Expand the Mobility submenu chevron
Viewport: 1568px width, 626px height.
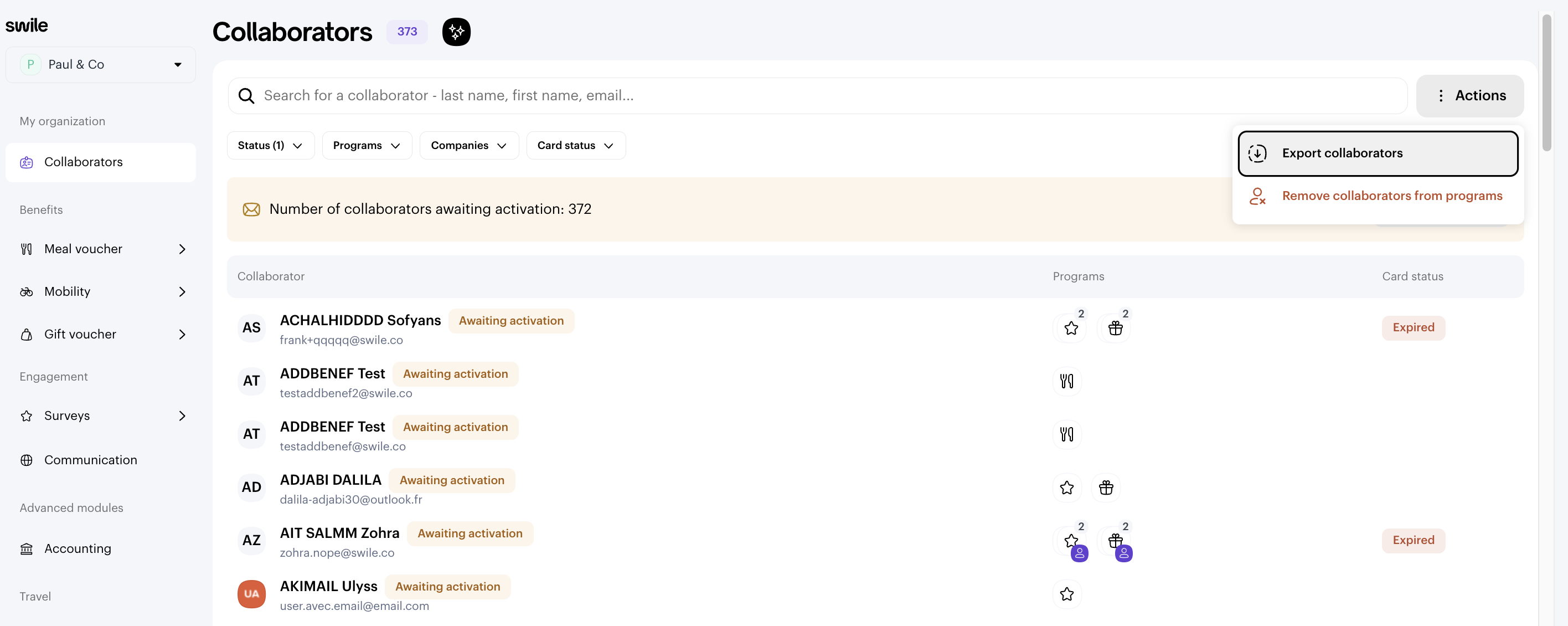pyautogui.click(x=182, y=292)
